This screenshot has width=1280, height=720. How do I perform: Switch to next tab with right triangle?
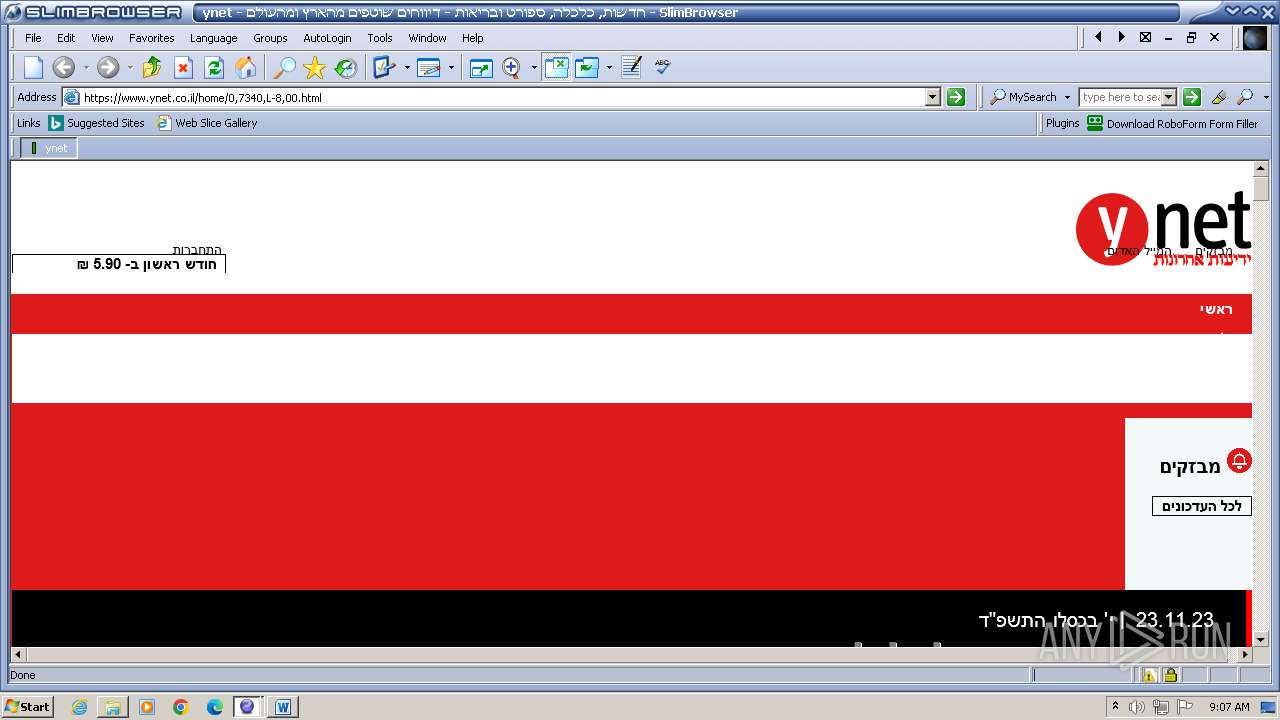point(1121,37)
